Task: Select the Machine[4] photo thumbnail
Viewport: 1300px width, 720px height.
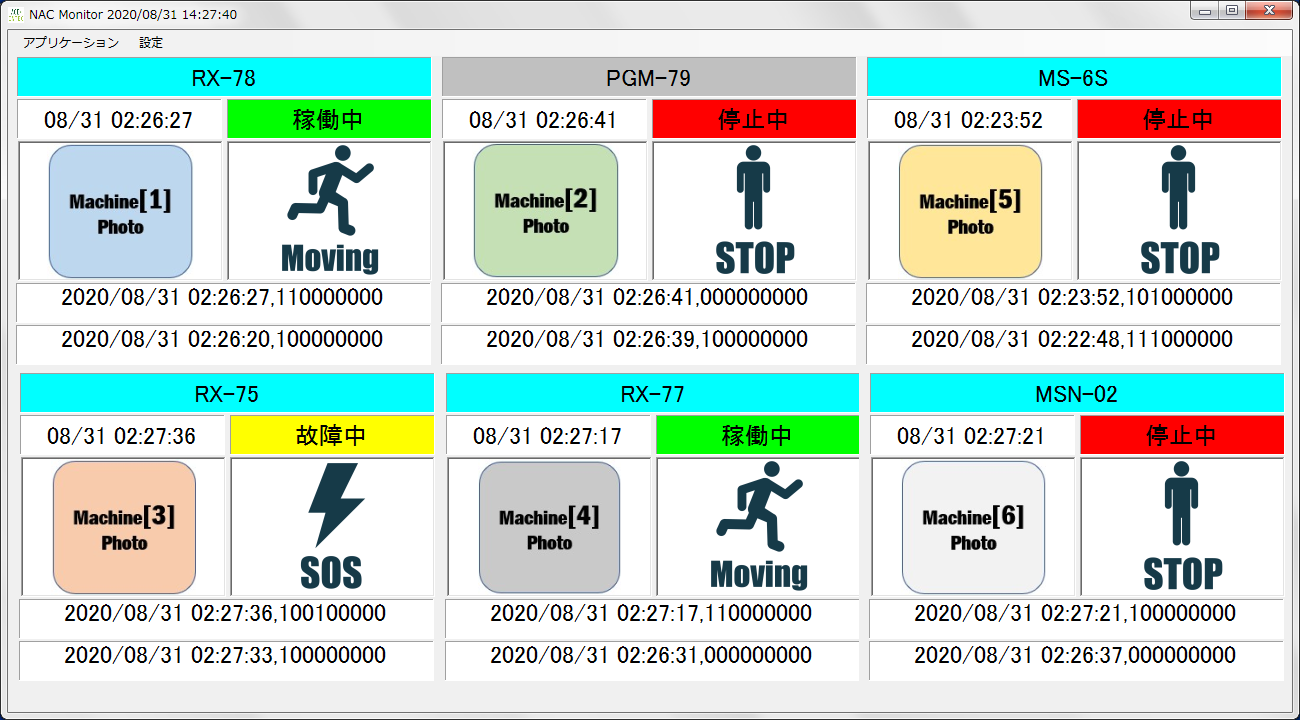Action: (550, 527)
